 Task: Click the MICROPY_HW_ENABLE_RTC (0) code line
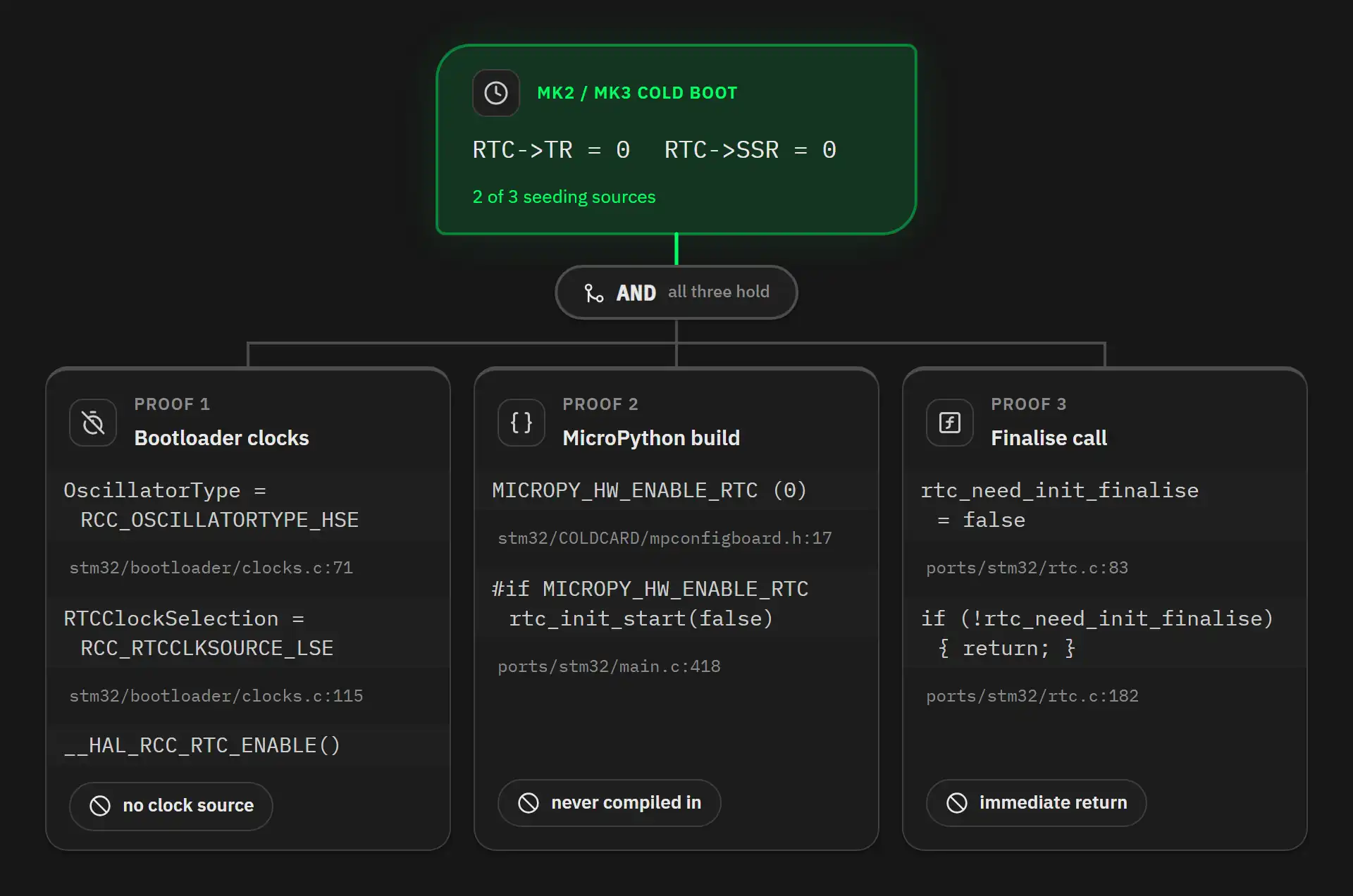pyautogui.click(x=676, y=490)
